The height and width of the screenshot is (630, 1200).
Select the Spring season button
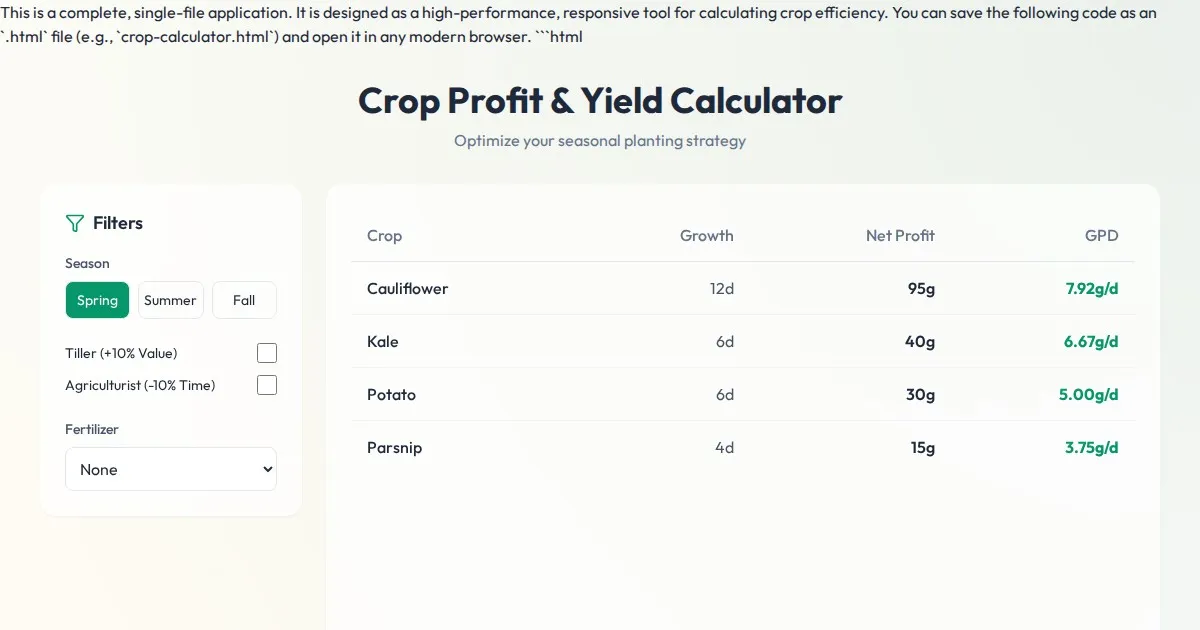tap(97, 300)
